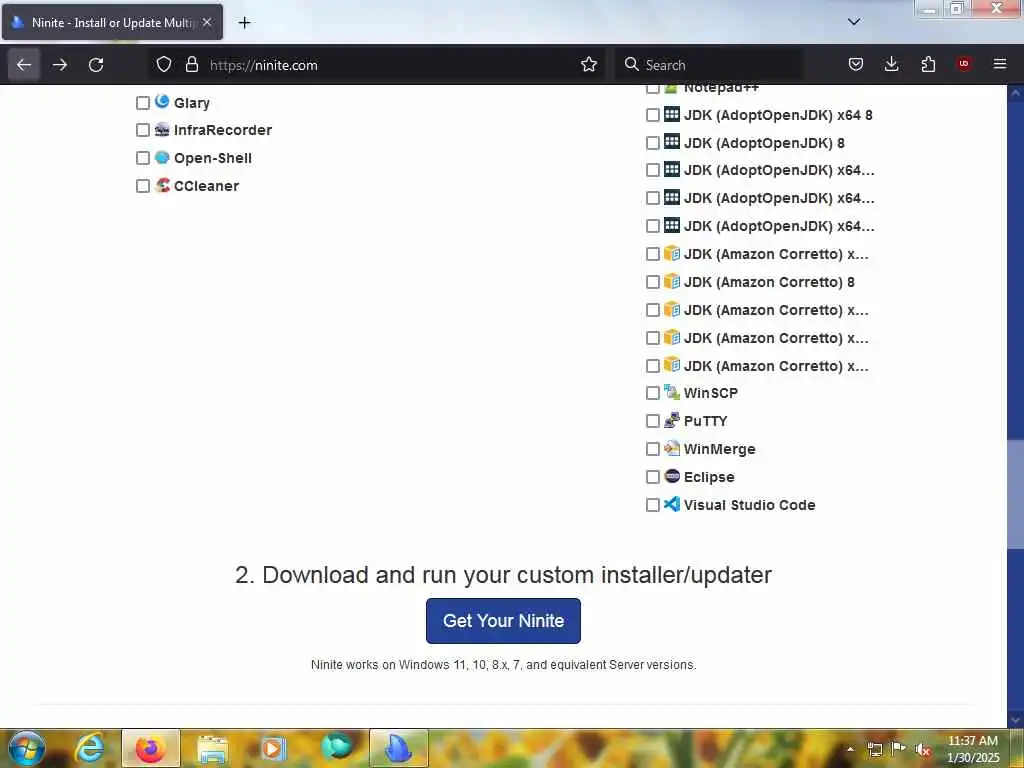Bookmark this page with the star
Image resolution: width=1024 pixels, height=768 pixels.
point(588,65)
